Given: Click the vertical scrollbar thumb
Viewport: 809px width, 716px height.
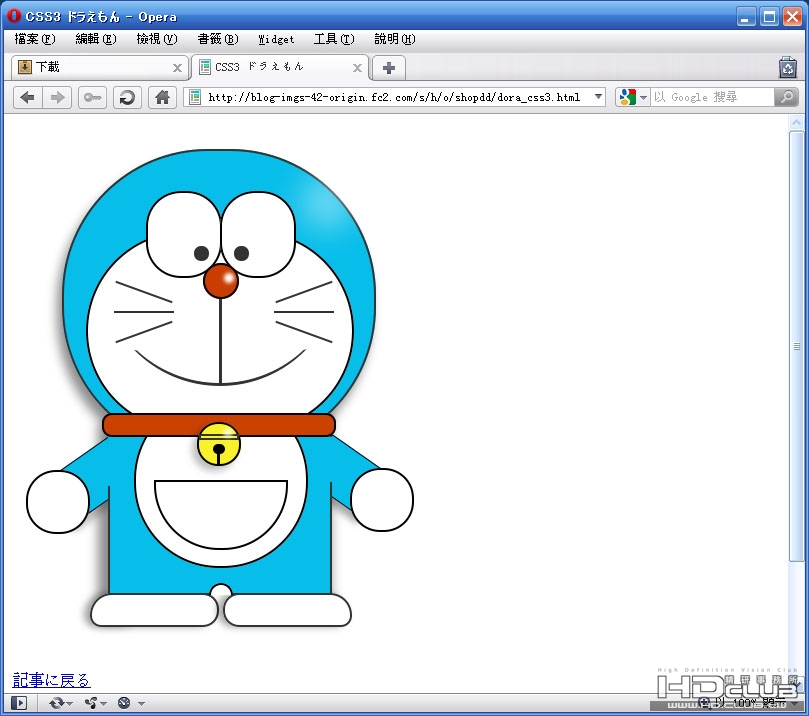Looking at the screenshot, I should [797, 346].
